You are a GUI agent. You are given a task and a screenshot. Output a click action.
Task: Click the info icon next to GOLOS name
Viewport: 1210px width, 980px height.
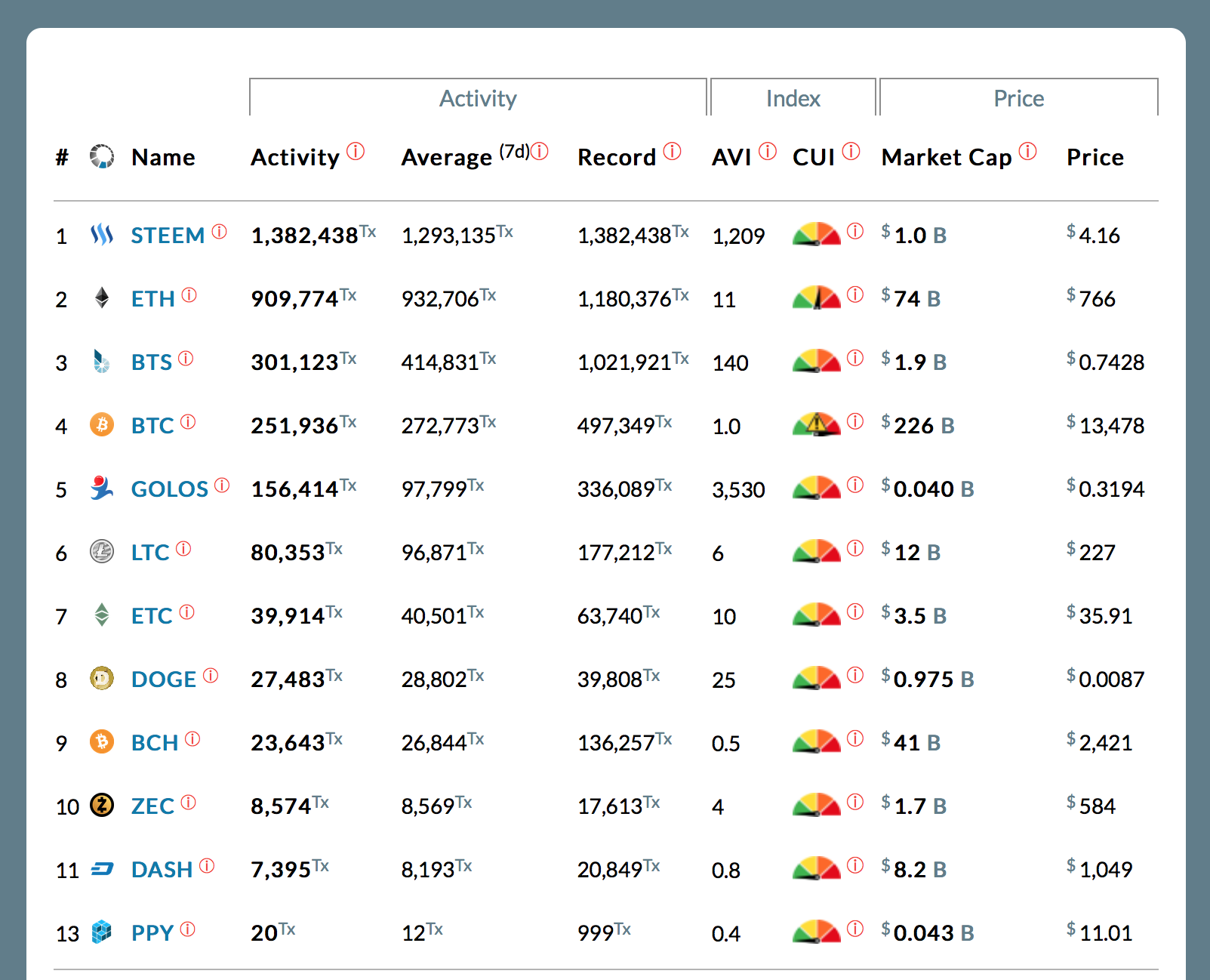222,485
